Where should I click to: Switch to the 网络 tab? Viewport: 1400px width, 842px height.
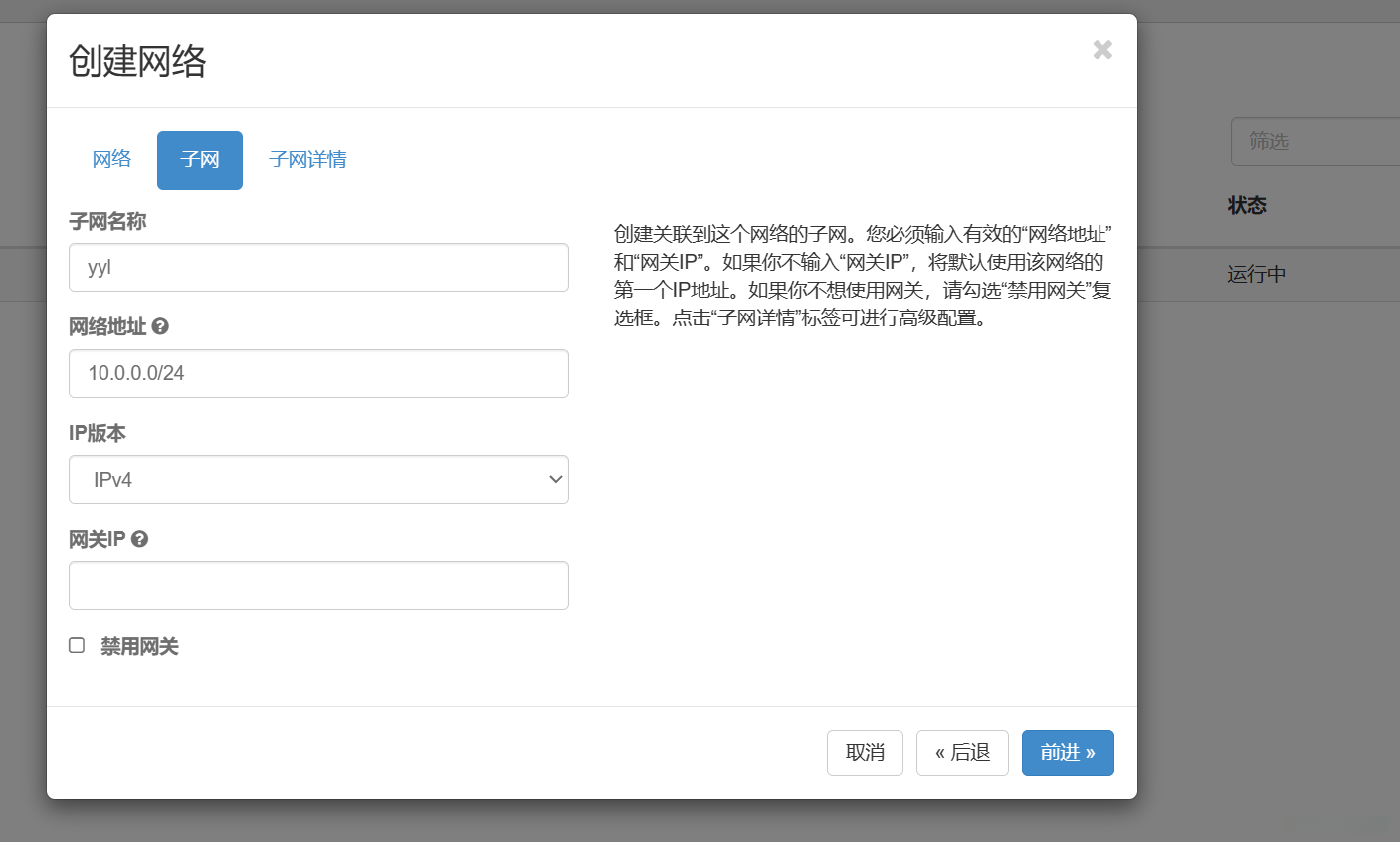111,159
